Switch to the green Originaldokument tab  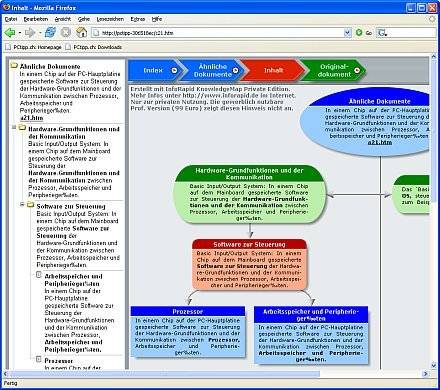334,70
